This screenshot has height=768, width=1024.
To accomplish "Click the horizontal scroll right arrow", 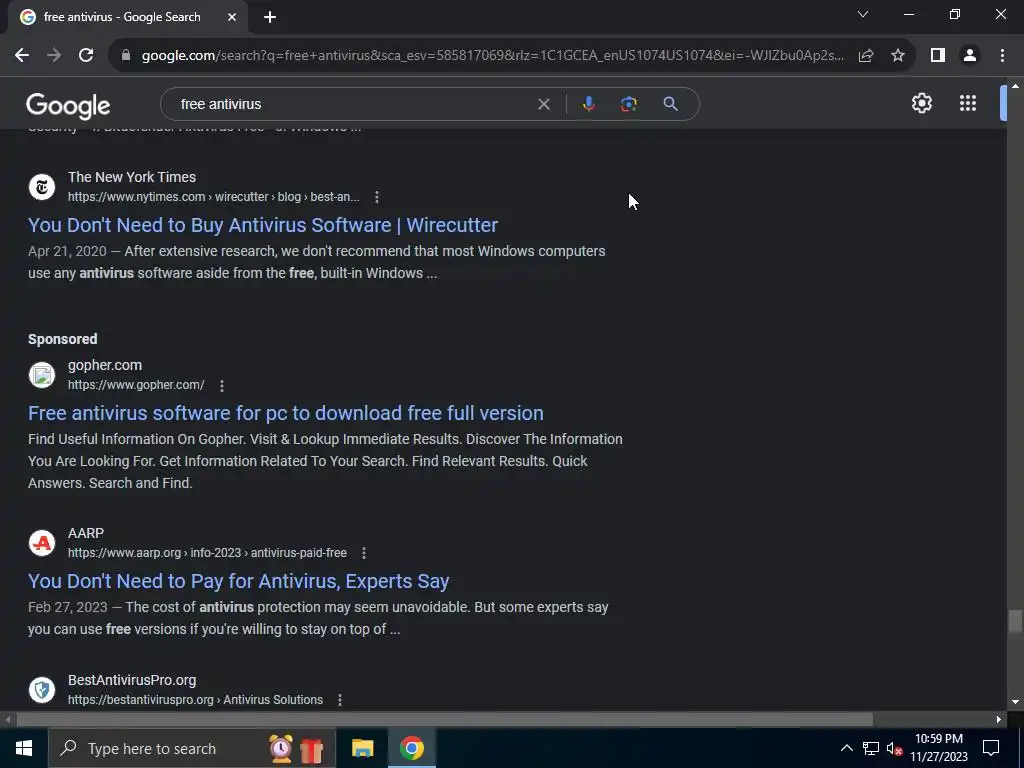I will tap(999, 720).
